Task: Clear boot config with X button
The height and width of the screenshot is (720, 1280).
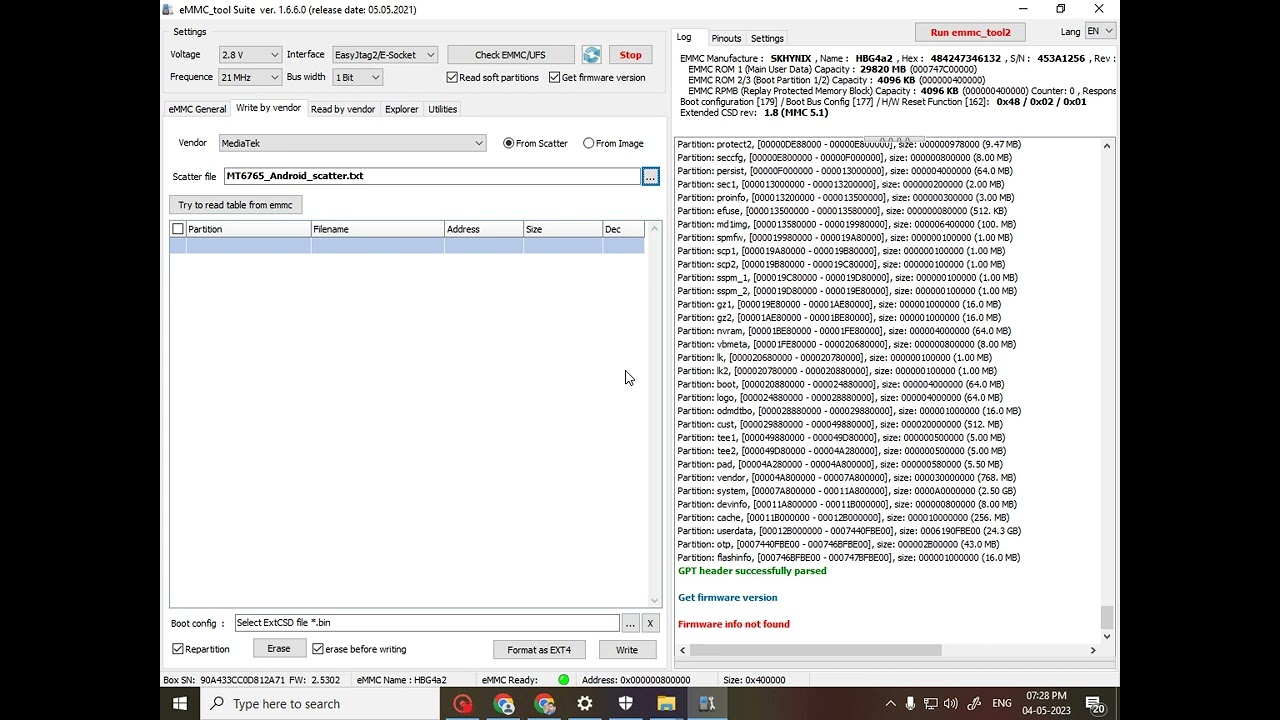Action: (650, 623)
